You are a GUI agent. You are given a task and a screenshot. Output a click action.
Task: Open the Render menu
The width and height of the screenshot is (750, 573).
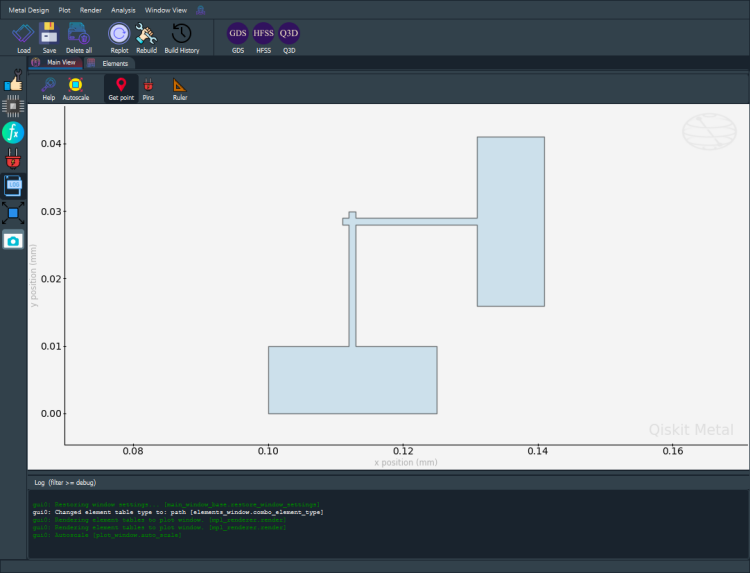tap(90, 10)
